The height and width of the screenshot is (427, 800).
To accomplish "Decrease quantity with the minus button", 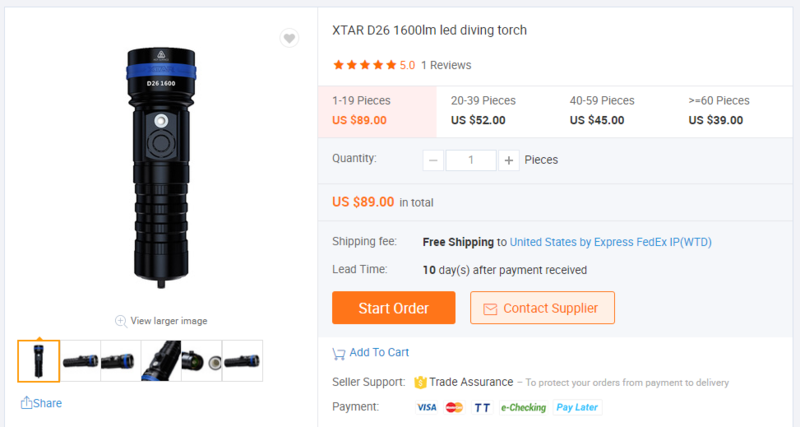I will tap(434, 160).
